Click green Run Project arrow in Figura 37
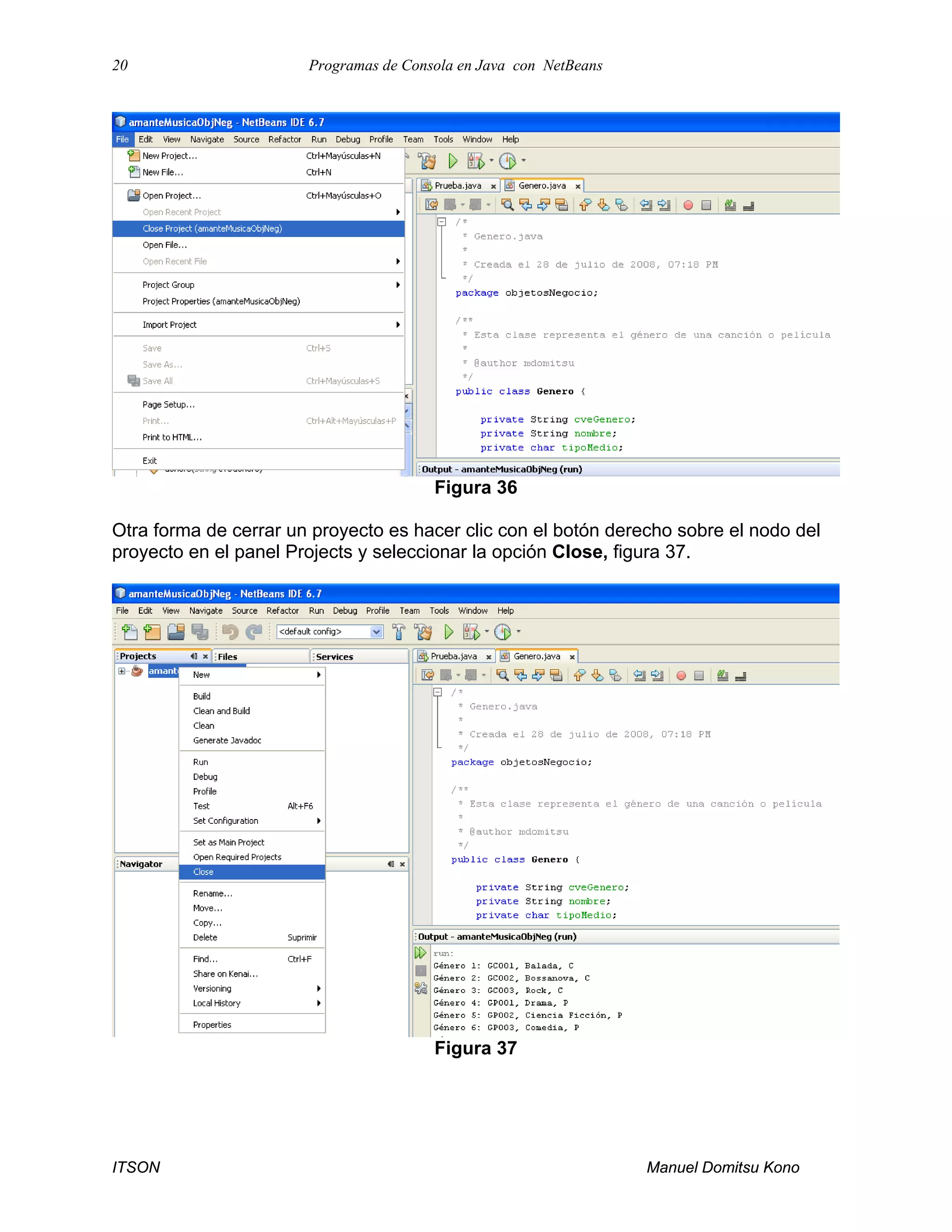The image size is (952, 1232). click(x=449, y=632)
